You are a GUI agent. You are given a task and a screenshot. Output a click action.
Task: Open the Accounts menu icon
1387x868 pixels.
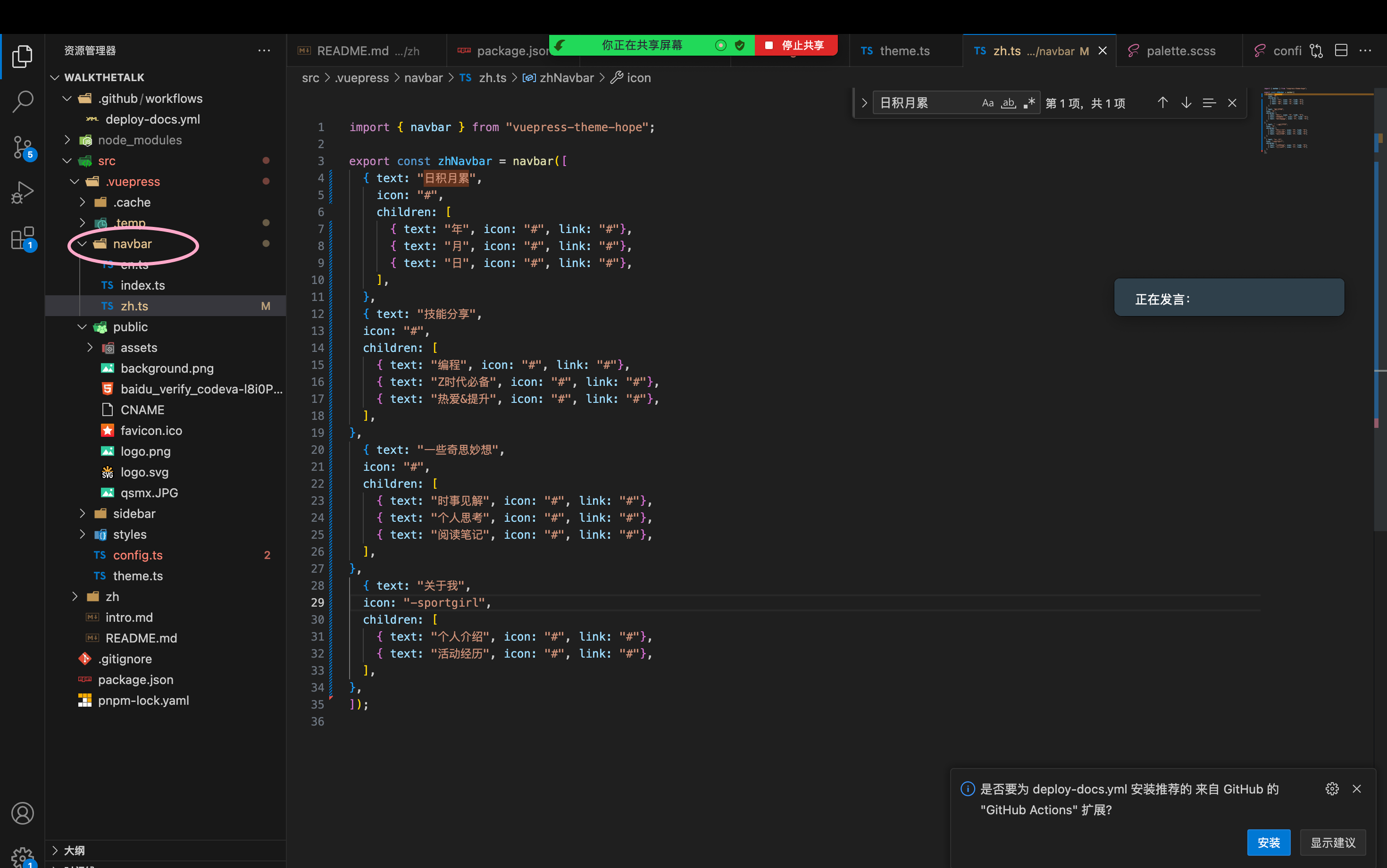pyautogui.click(x=22, y=813)
